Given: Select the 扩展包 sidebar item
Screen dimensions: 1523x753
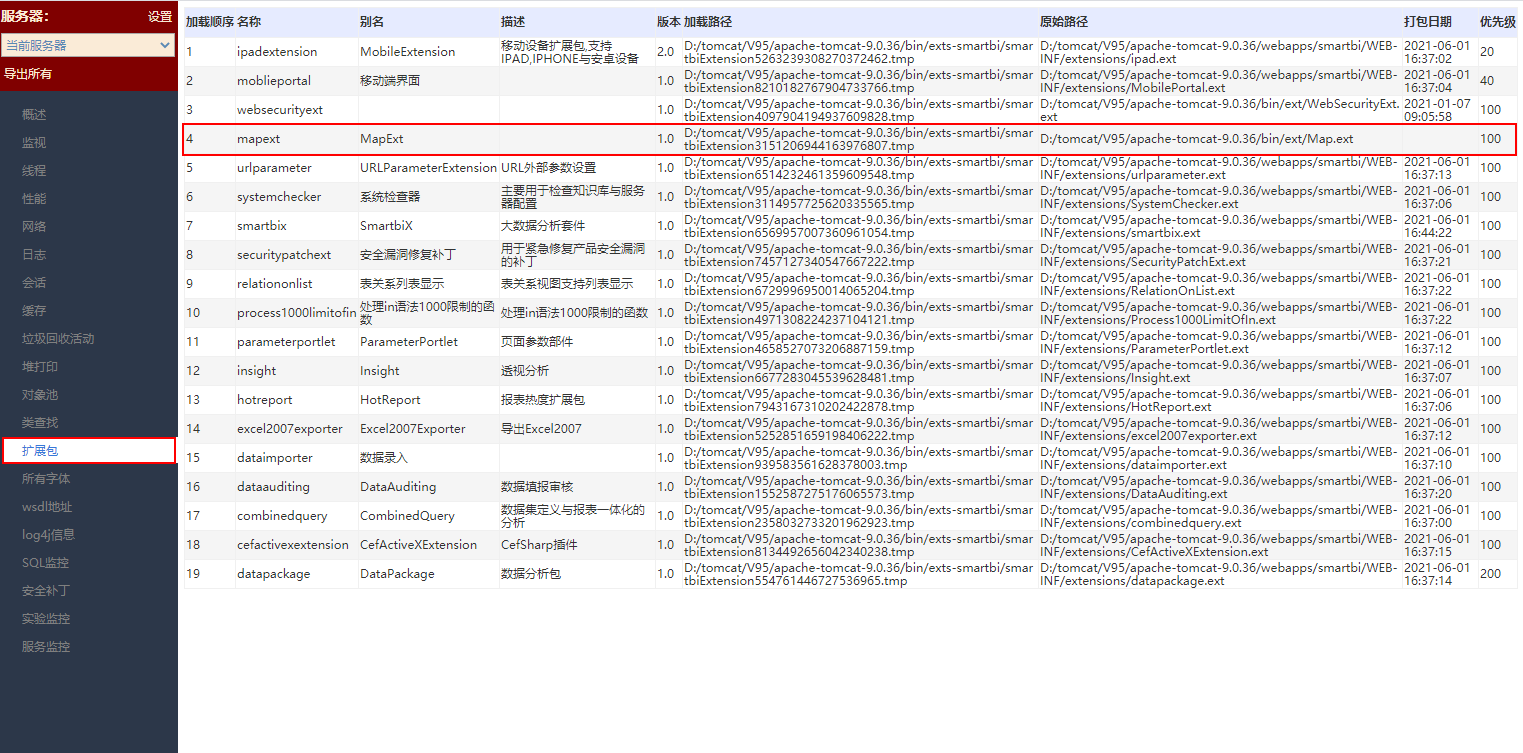Looking at the screenshot, I should tap(88, 451).
